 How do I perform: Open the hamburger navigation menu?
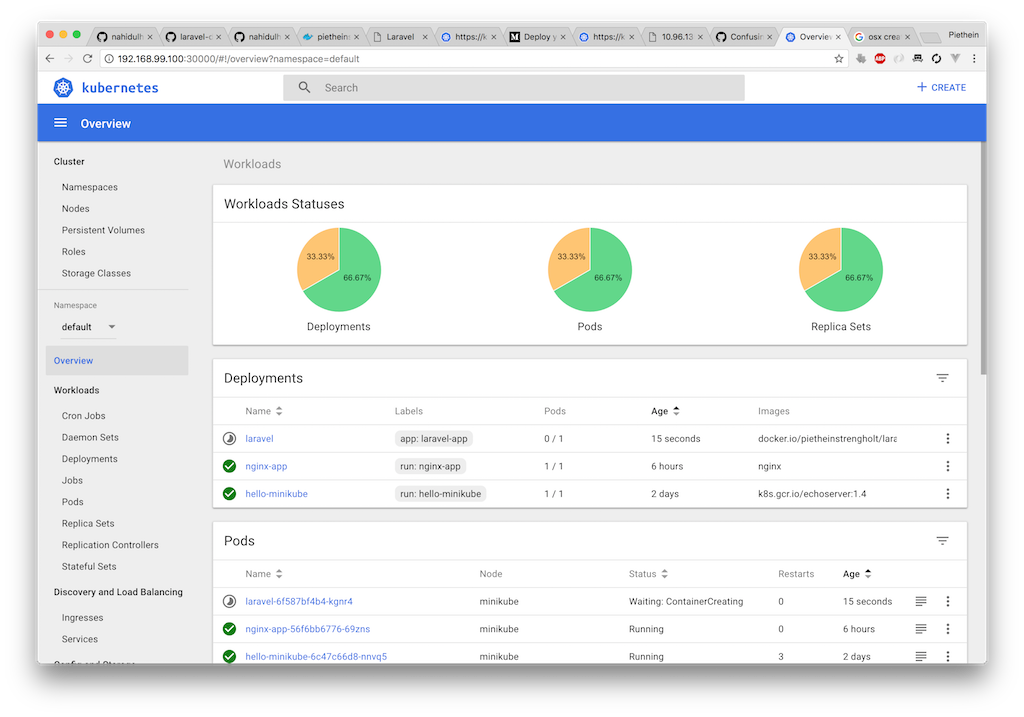coord(61,123)
